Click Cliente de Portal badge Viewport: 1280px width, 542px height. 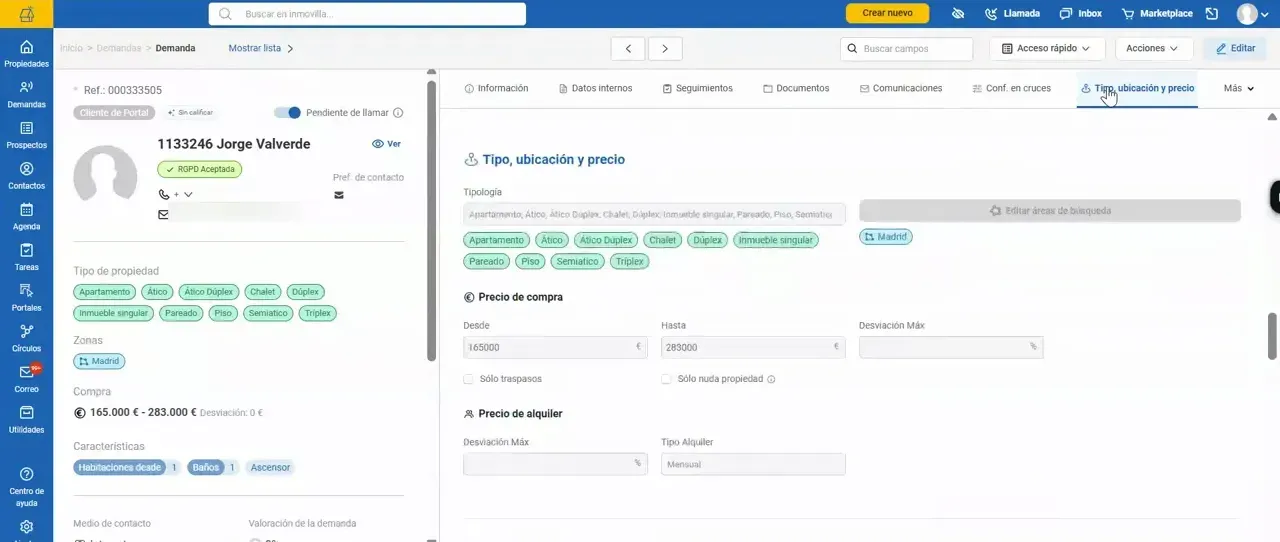click(x=115, y=113)
